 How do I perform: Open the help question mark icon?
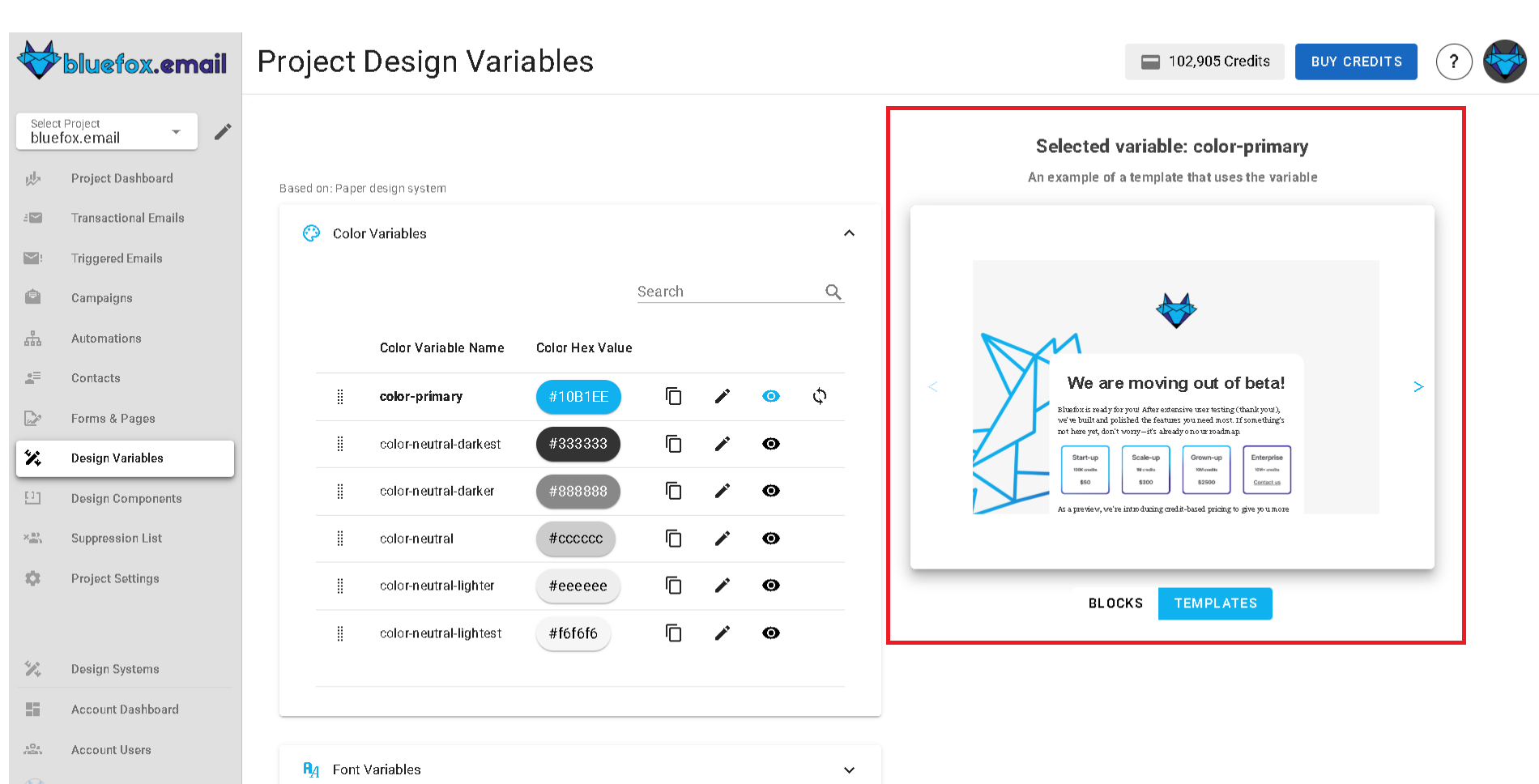tap(1454, 62)
